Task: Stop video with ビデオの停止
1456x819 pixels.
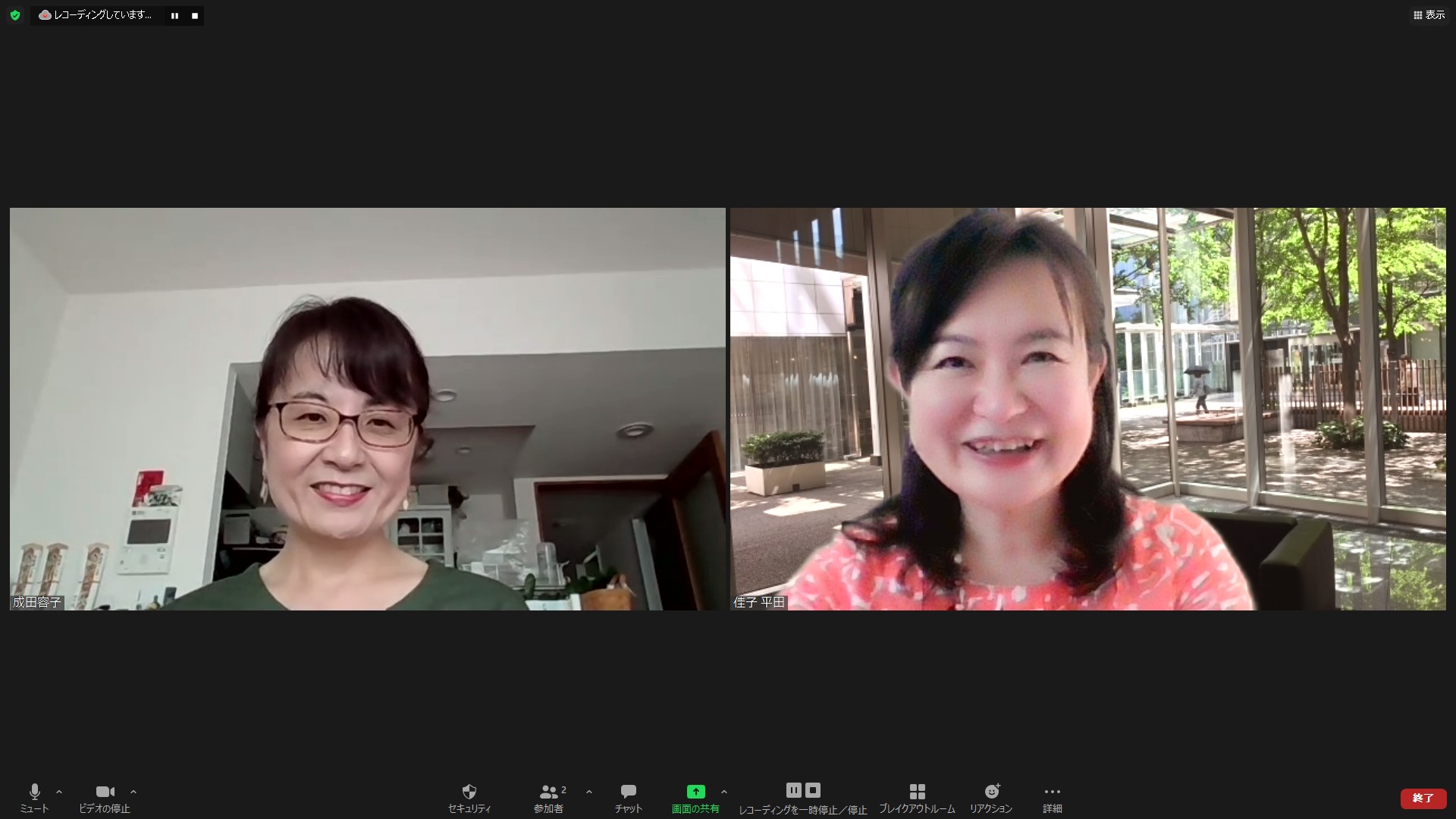Action: point(105,798)
